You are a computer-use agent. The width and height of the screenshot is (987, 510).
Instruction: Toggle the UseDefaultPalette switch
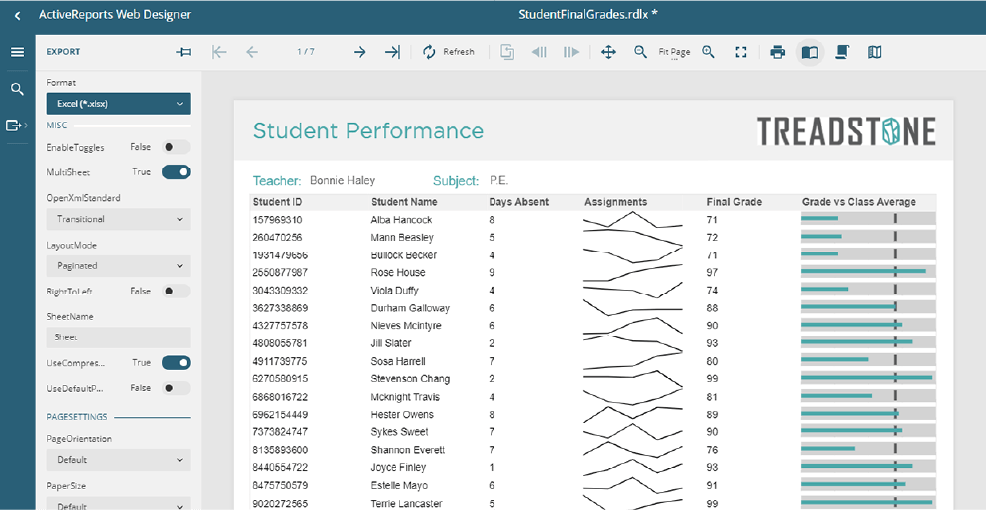(176, 388)
